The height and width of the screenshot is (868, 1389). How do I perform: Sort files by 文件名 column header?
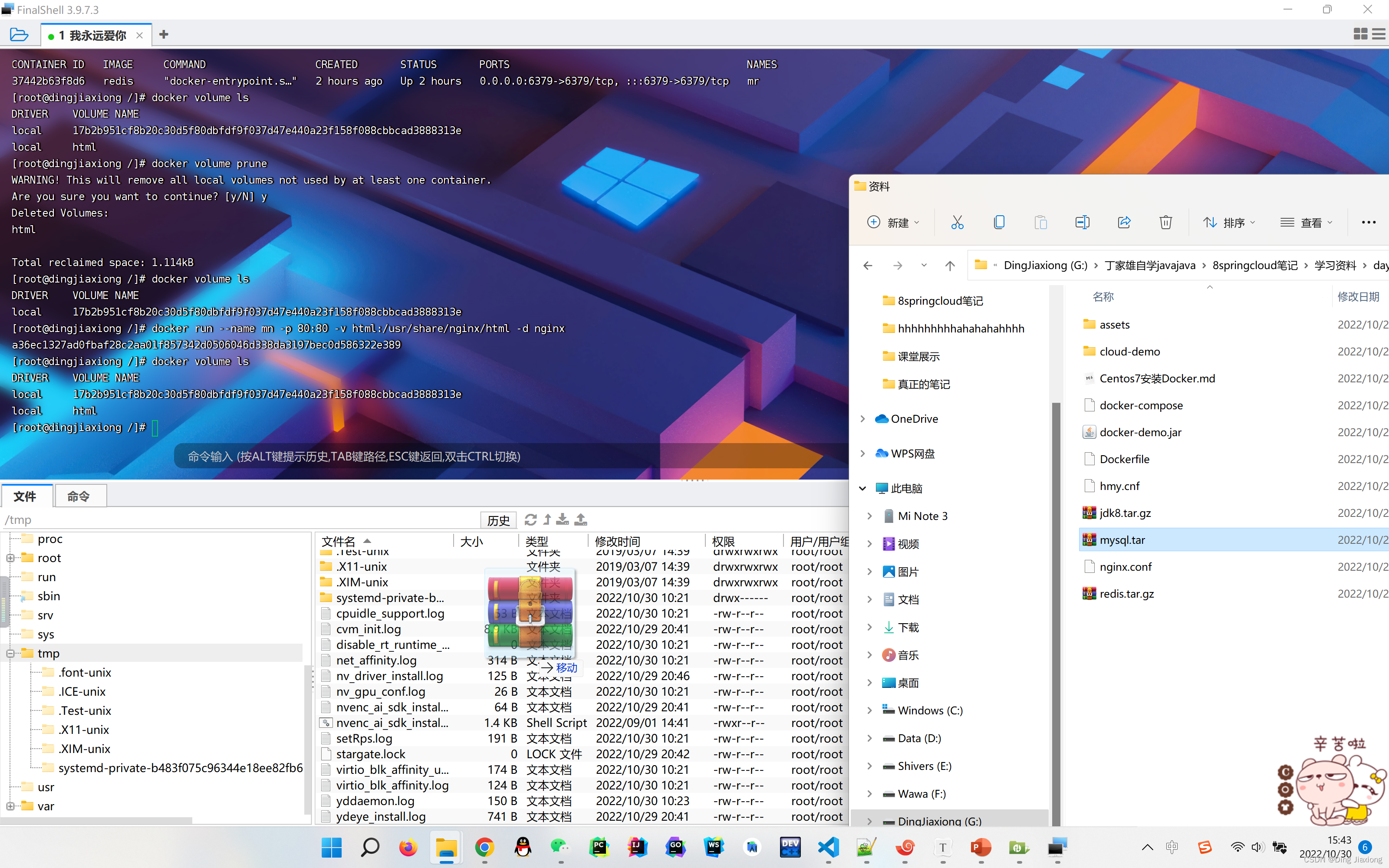coord(385,541)
